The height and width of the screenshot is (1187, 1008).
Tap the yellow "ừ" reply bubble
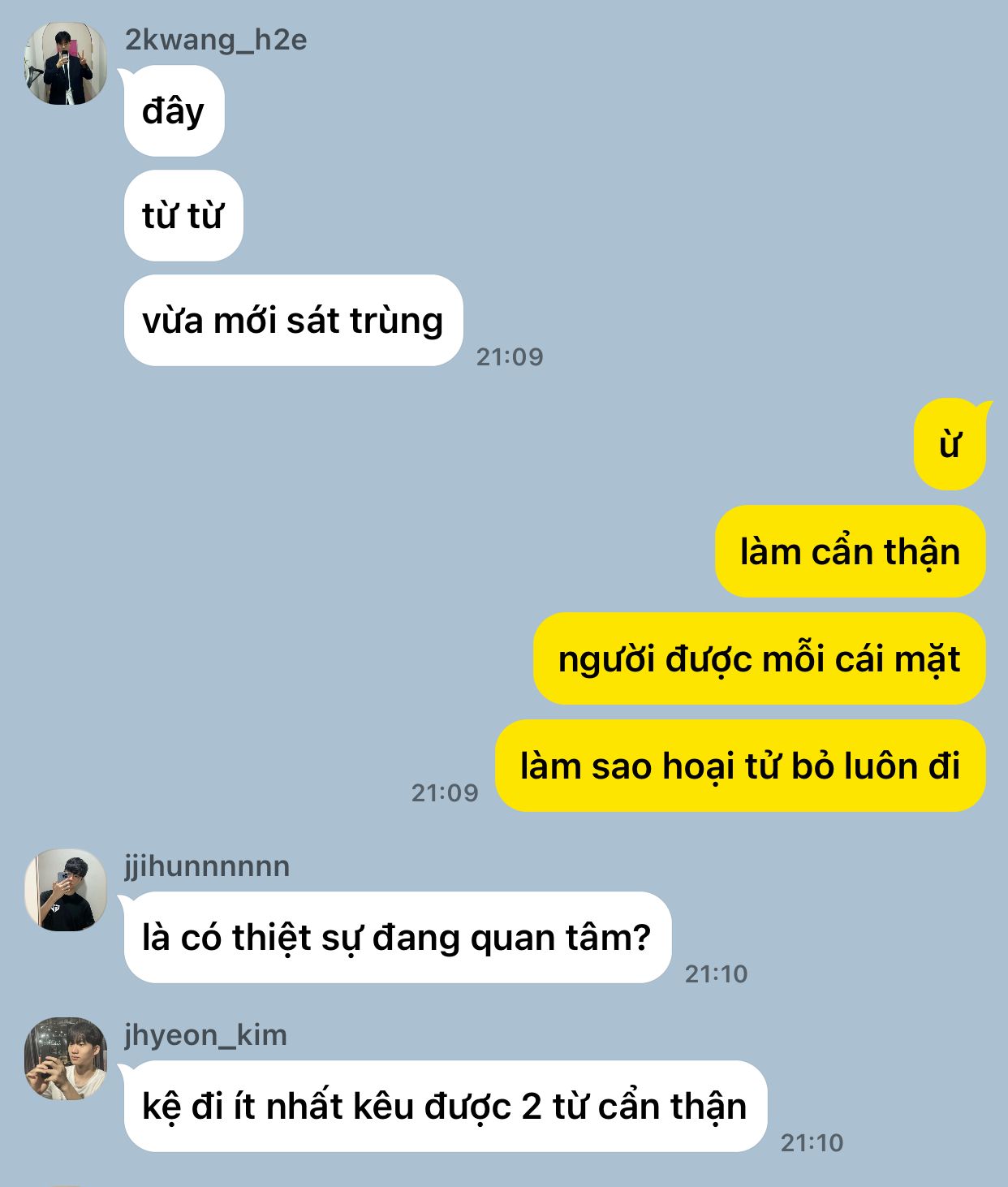point(950,445)
